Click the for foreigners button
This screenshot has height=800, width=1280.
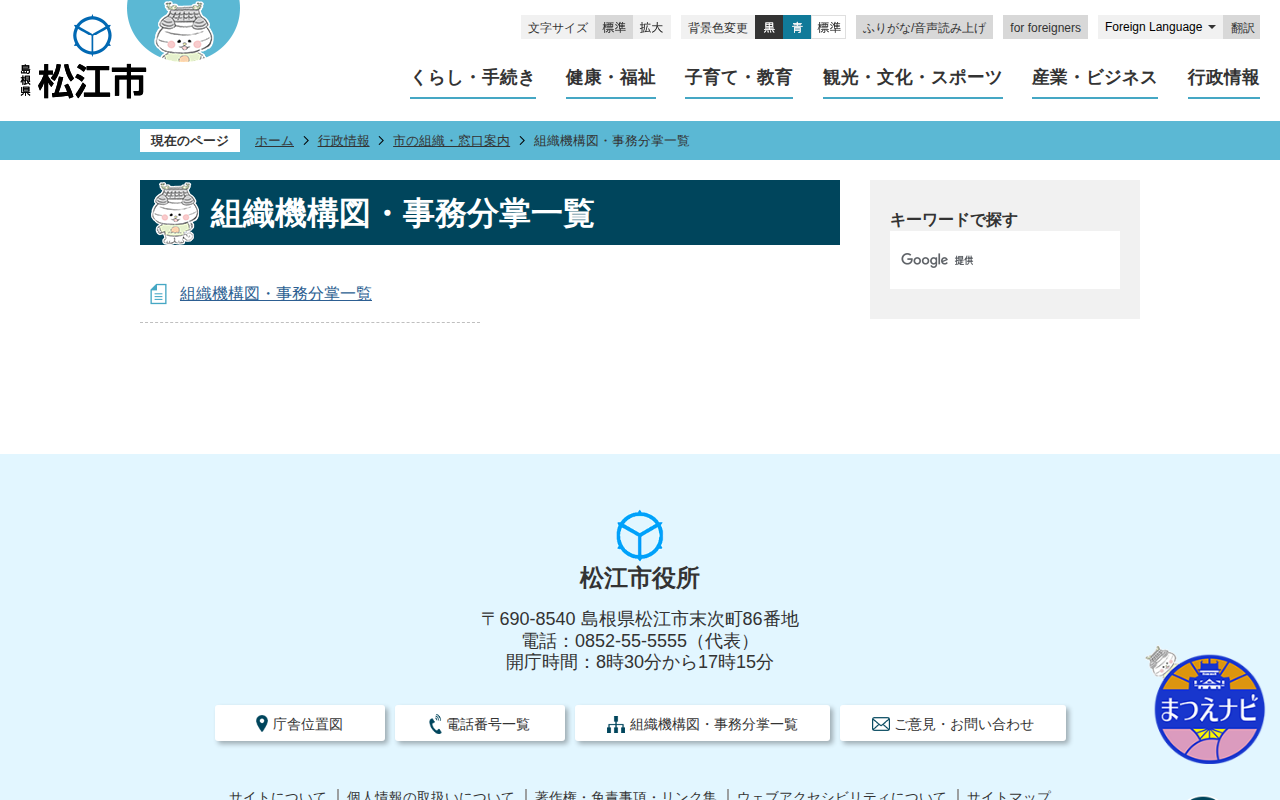[x=1045, y=27]
